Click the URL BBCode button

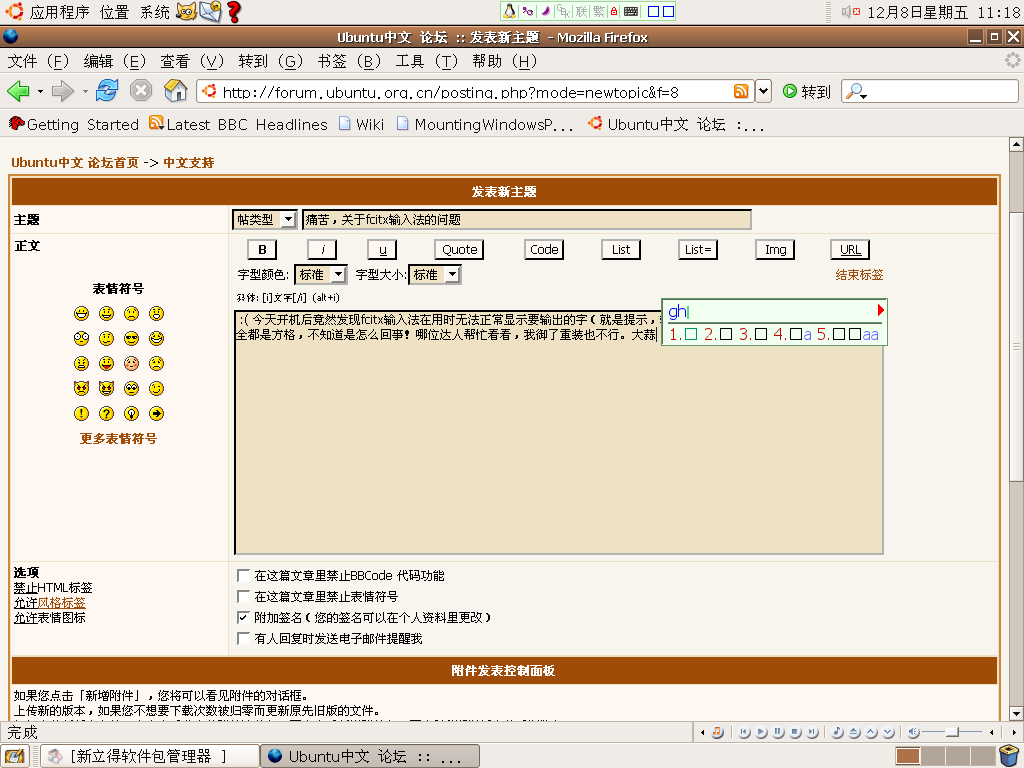850,249
